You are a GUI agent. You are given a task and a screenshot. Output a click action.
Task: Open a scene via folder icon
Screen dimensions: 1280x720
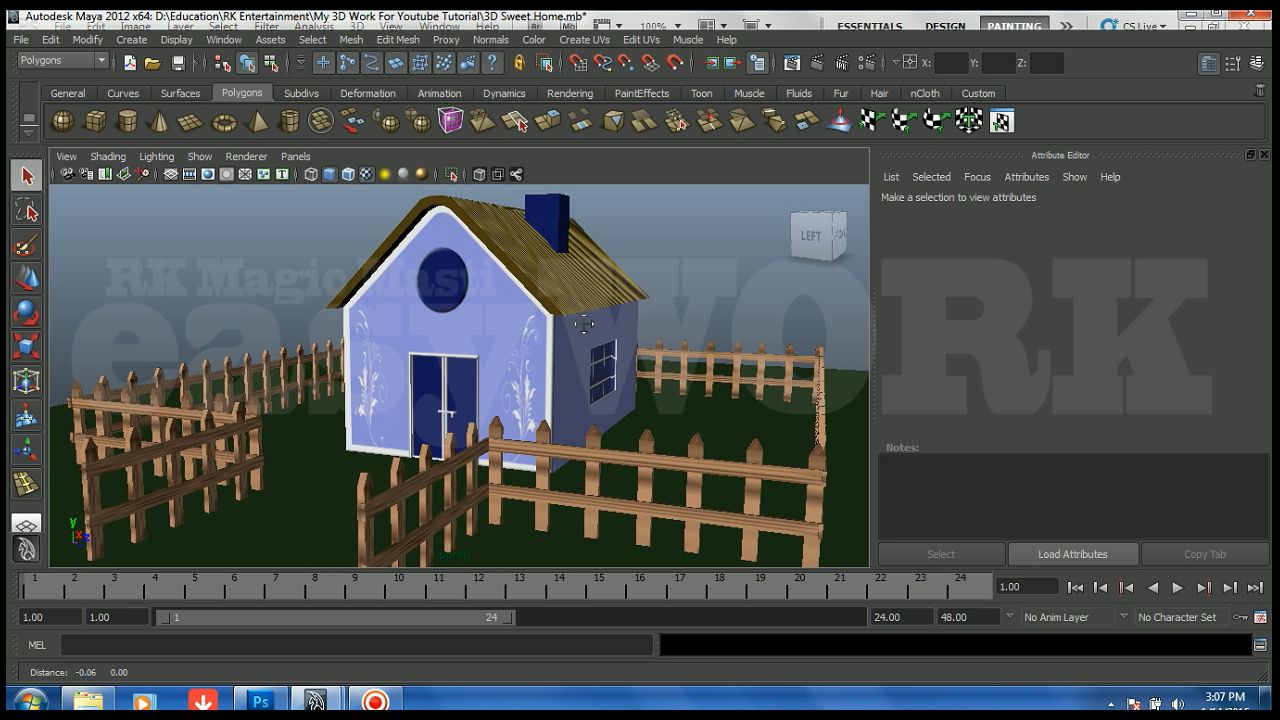153,63
